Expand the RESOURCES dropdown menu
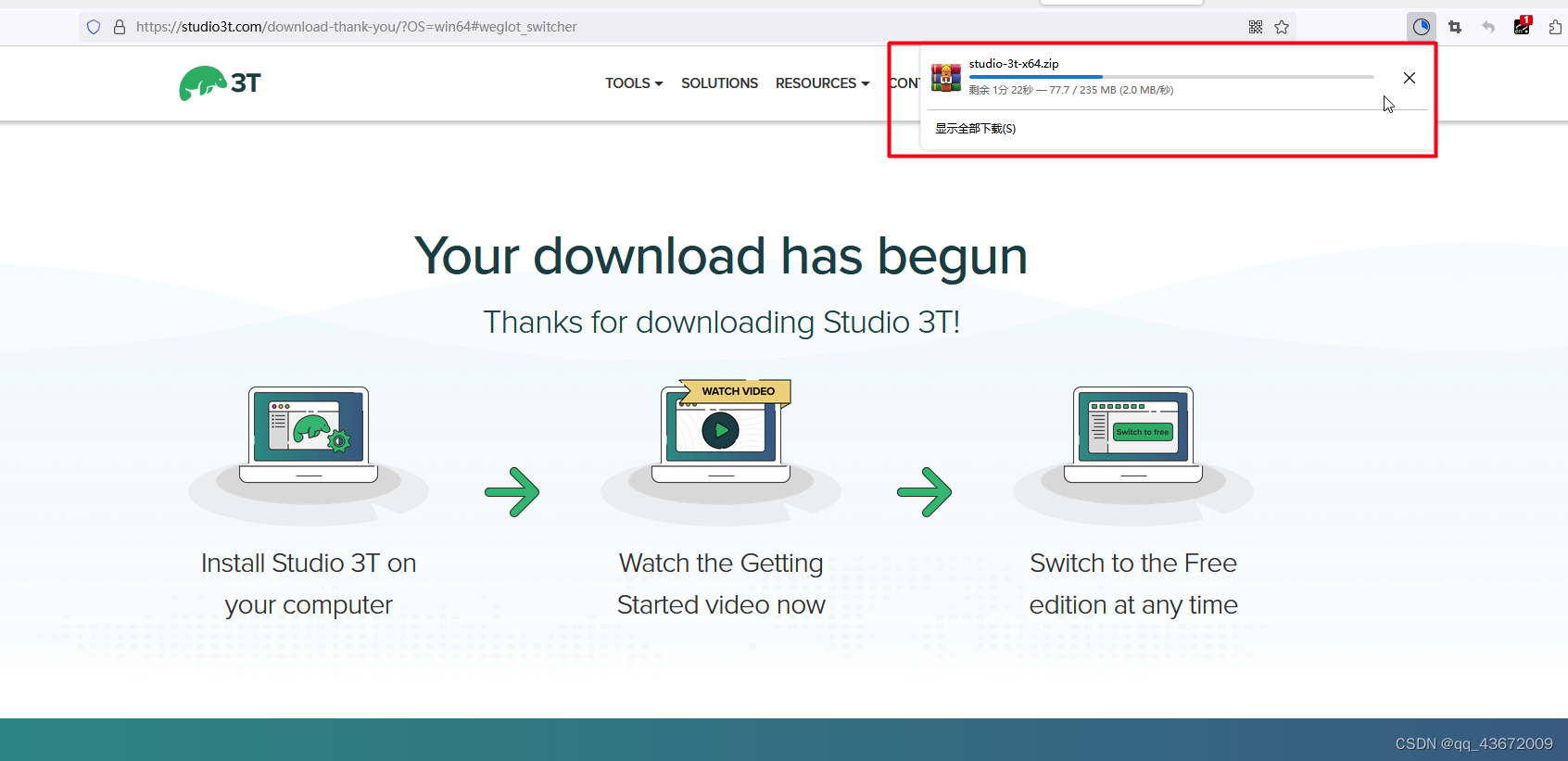Screen dimensions: 1568x761 coord(822,83)
